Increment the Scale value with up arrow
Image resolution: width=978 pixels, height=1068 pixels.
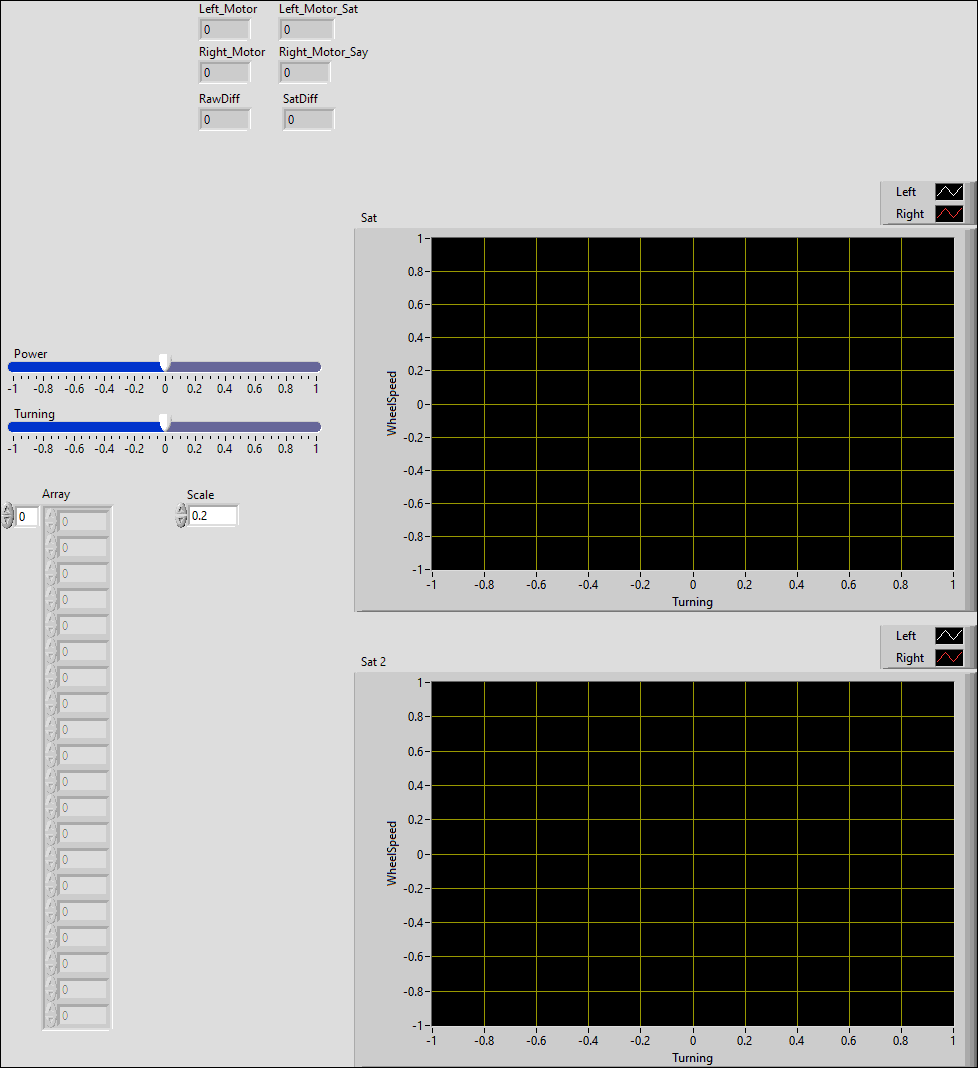[182, 510]
